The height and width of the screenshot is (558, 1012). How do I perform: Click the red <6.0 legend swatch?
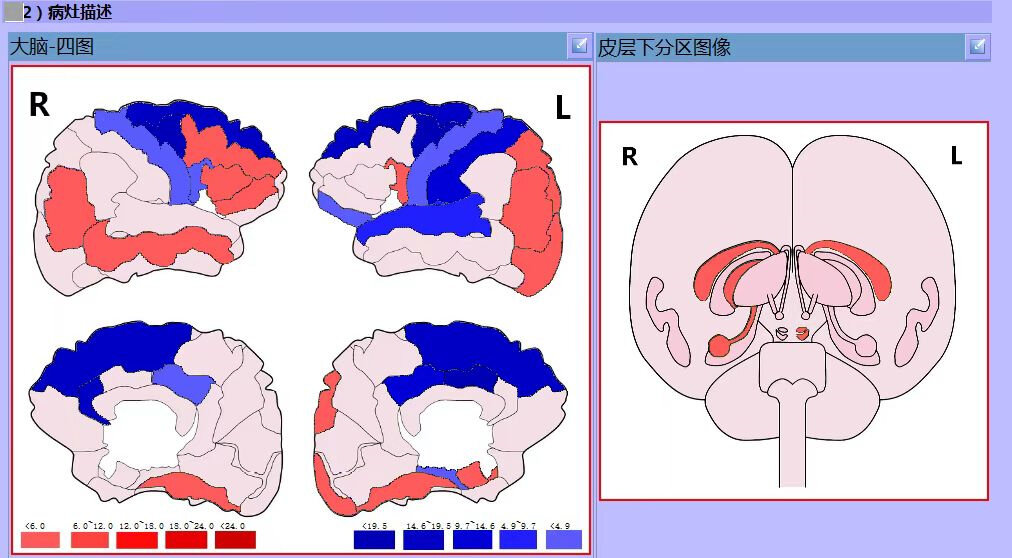point(40,540)
